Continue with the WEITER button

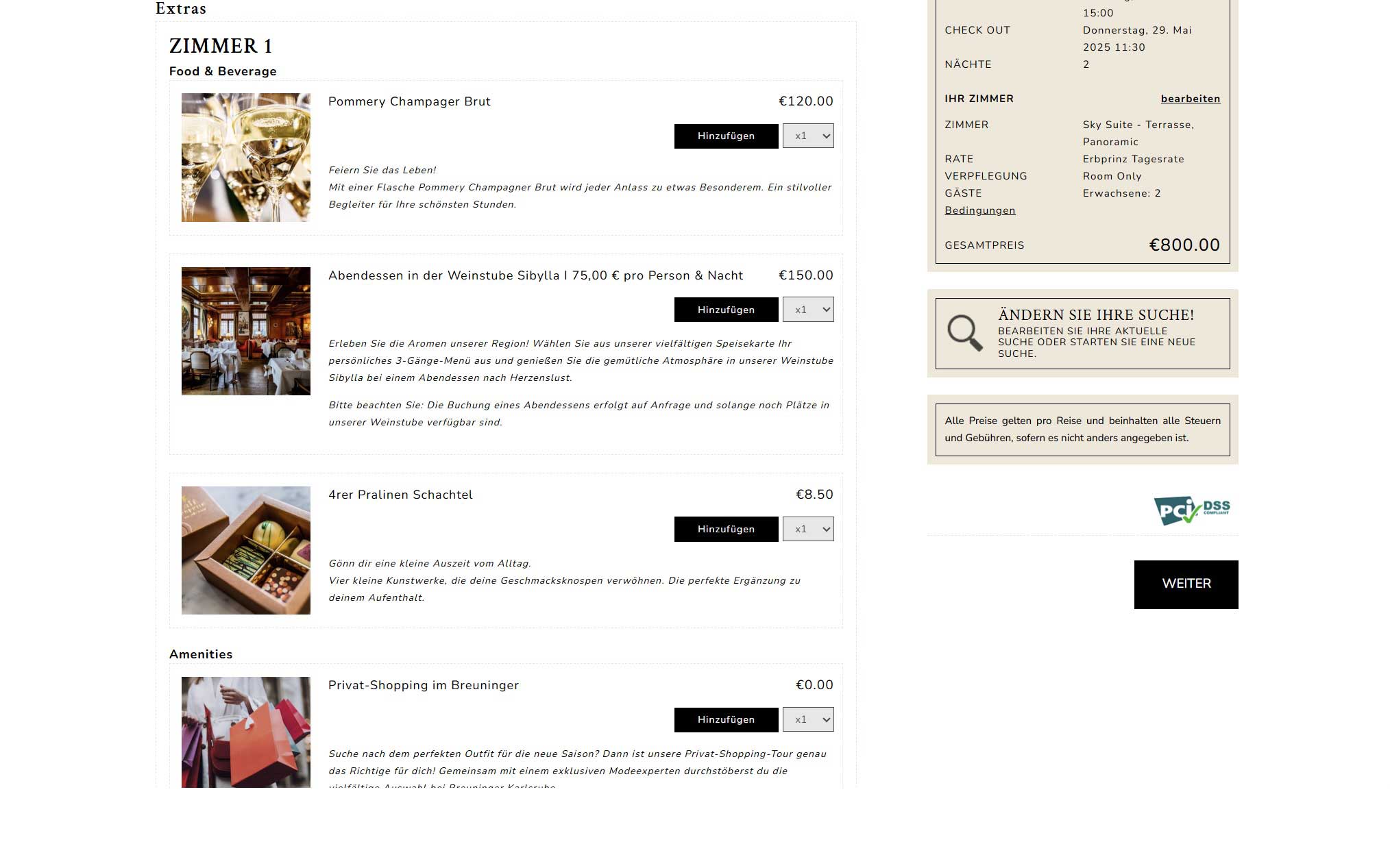point(1186,584)
